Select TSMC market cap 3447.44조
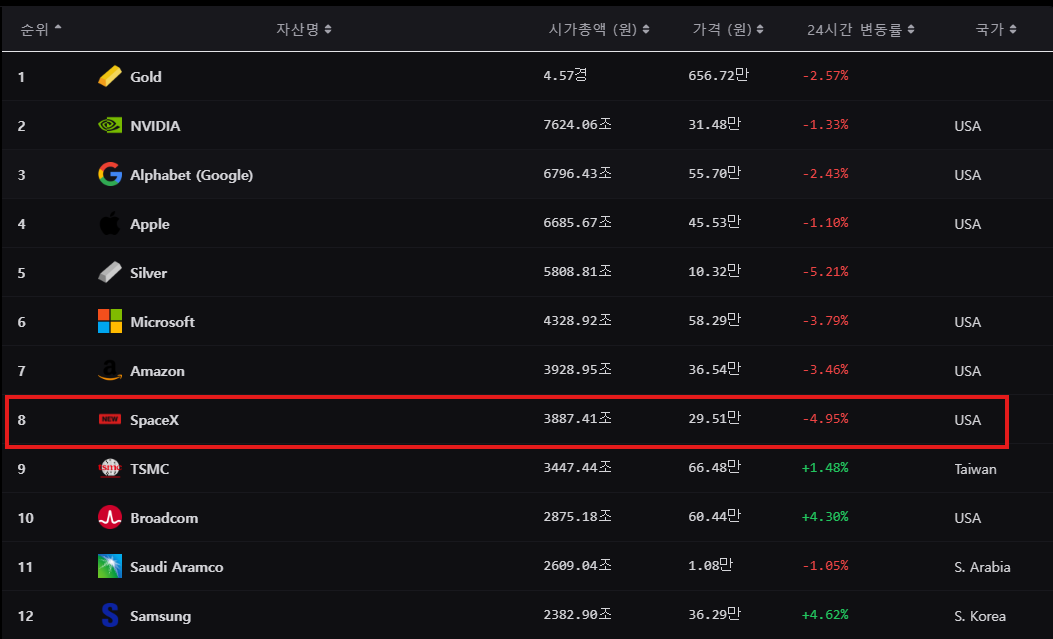 tap(578, 467)
